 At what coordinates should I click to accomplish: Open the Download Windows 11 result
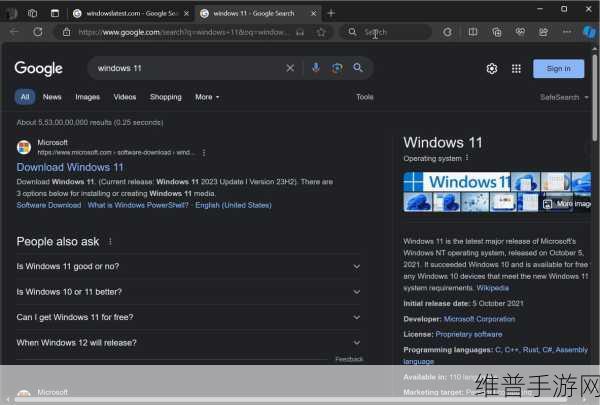click(70, 167)
